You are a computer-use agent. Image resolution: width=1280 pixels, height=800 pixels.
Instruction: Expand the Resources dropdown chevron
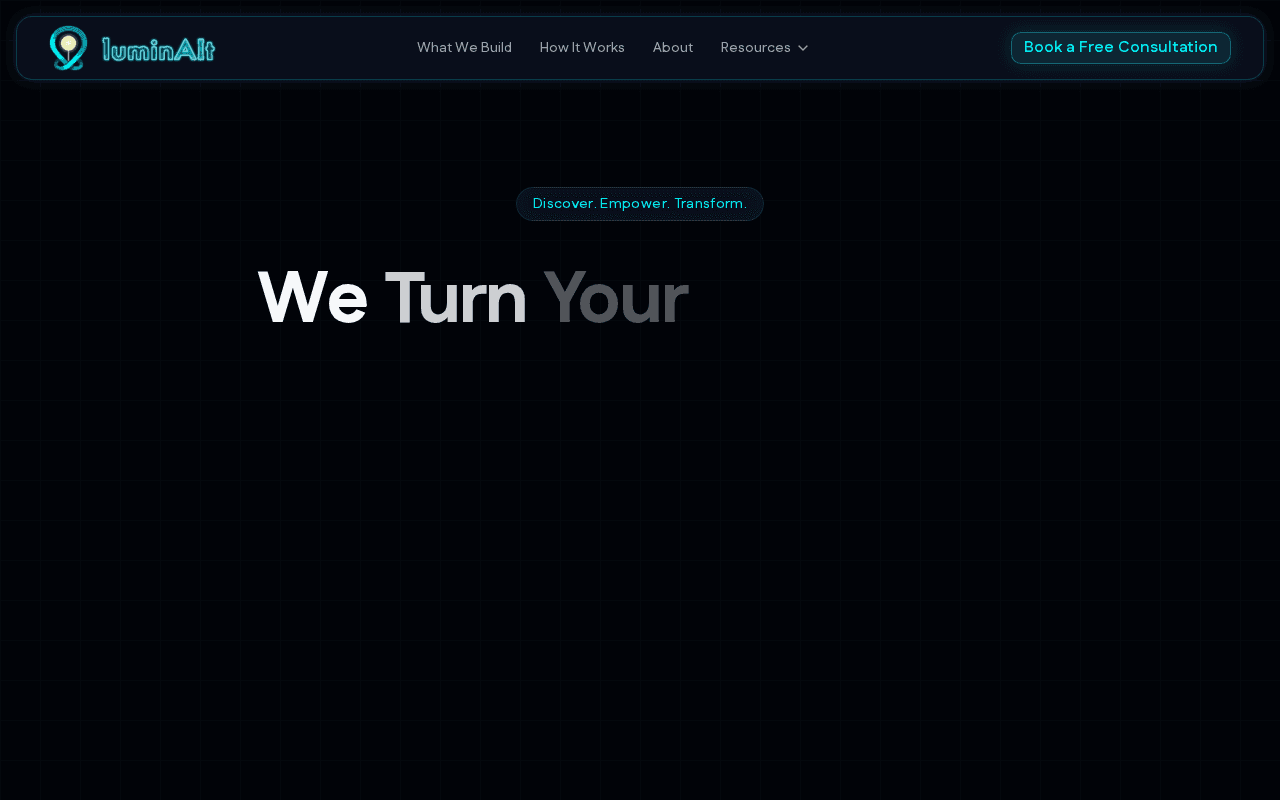click(803, 48)
